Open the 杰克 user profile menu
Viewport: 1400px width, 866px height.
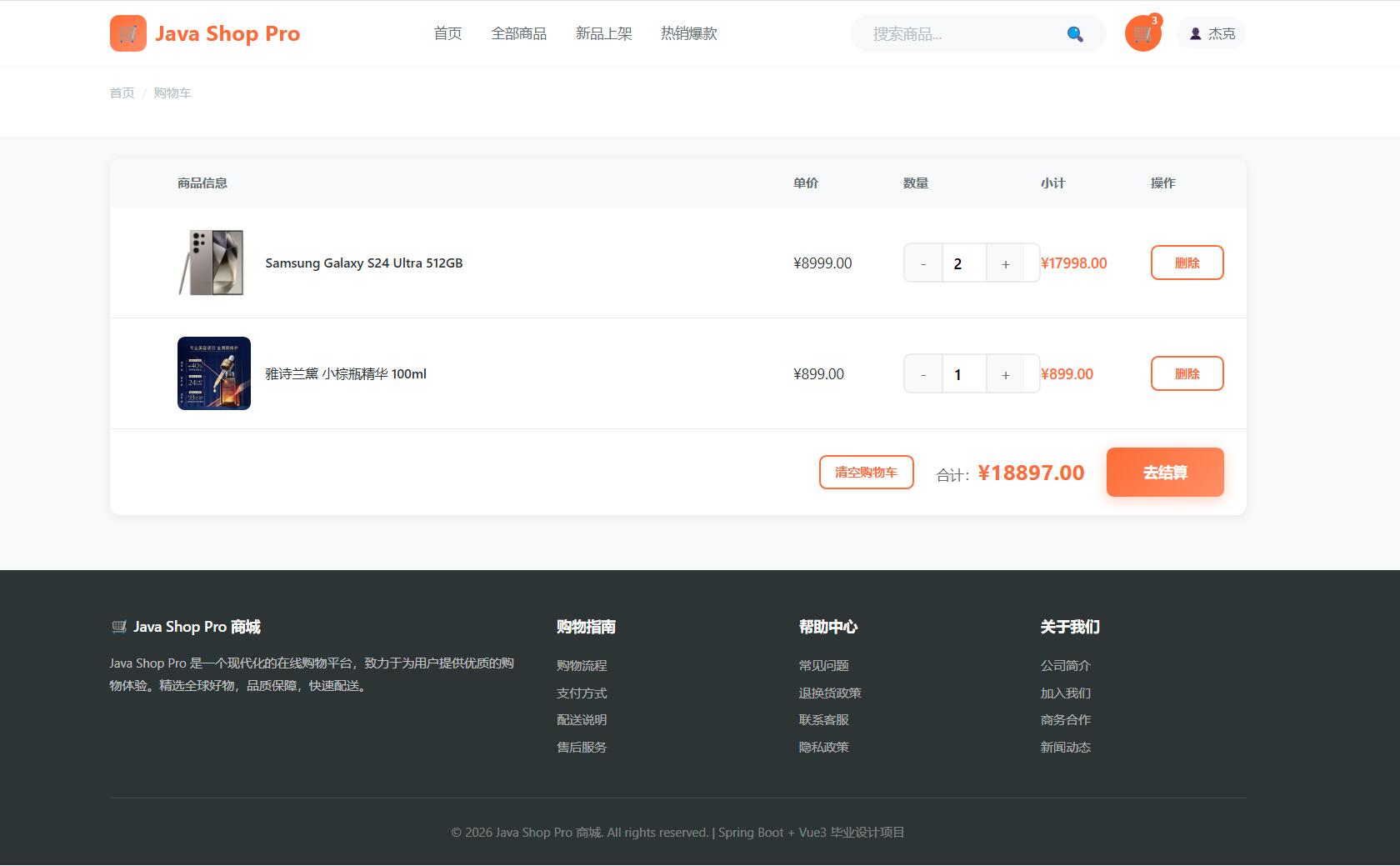pyautogui.click(x=1211, y=33)
